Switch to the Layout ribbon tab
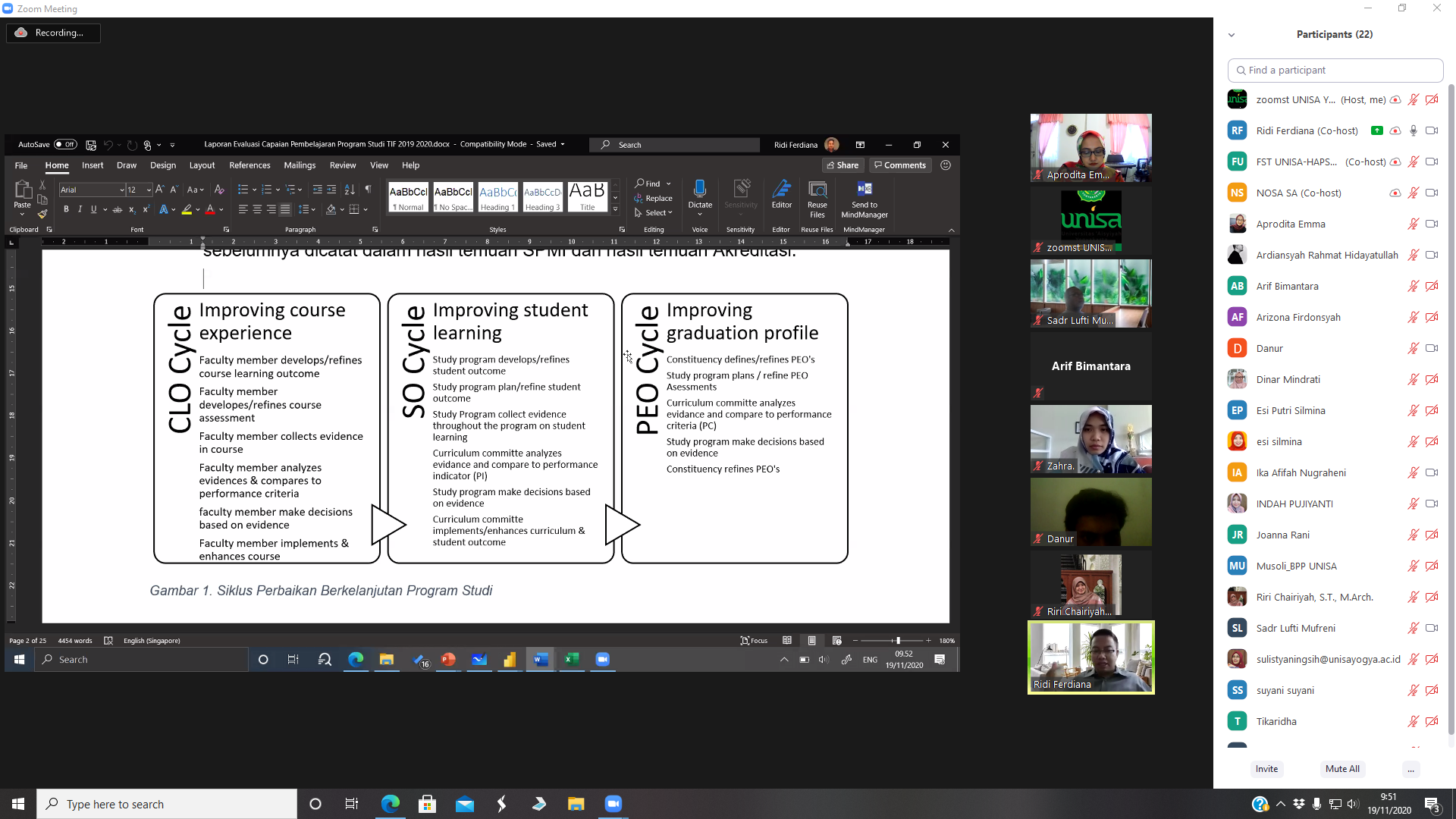This screenshot has width=1456, height=819. [x=202, y=165]
